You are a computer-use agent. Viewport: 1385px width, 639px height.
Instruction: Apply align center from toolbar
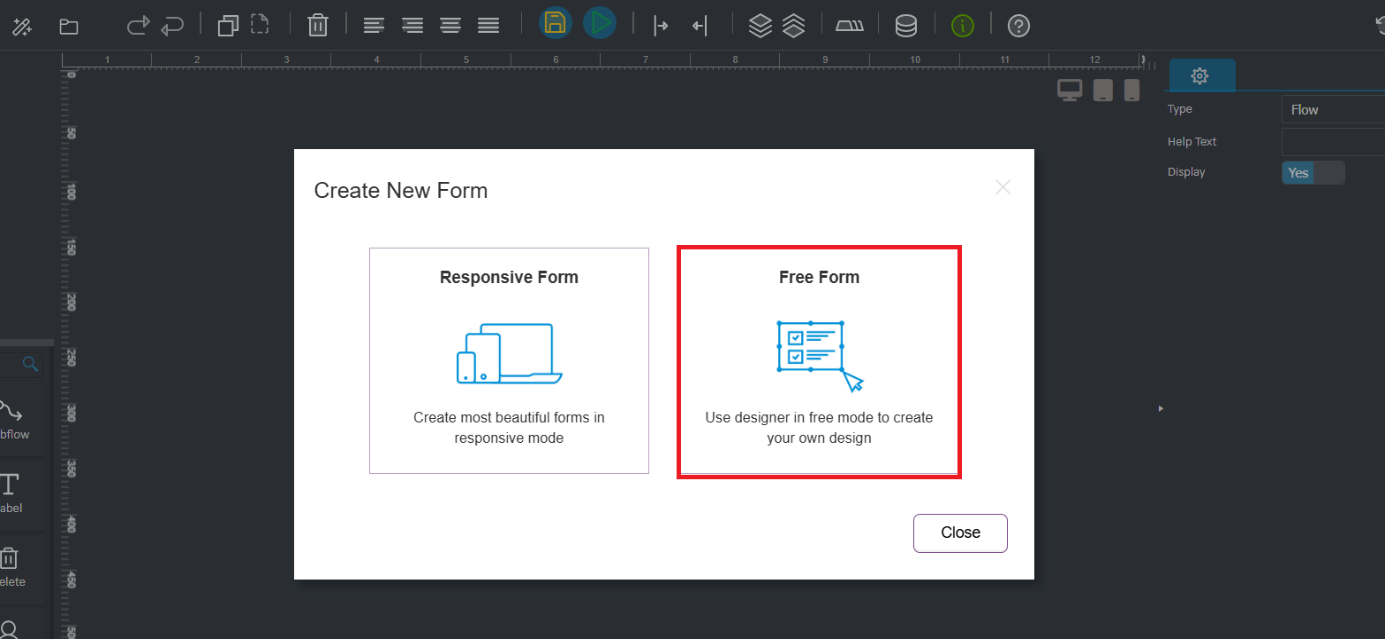click(x=450, y=26)
